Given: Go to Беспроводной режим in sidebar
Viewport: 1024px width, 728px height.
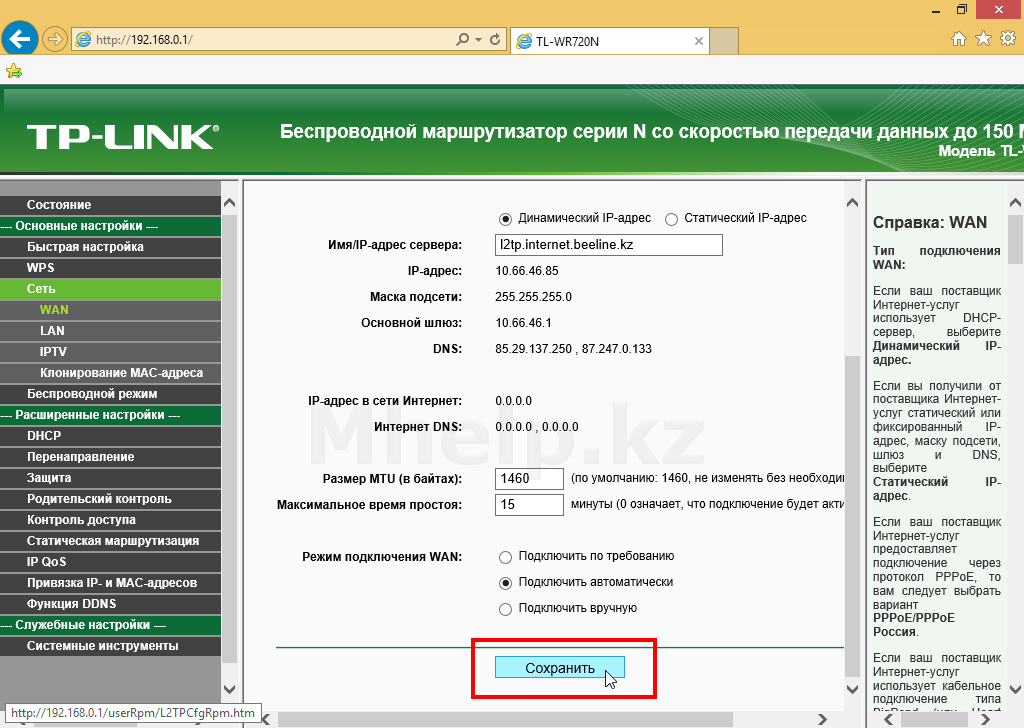Looking at the screenshot, I should 92,394.
